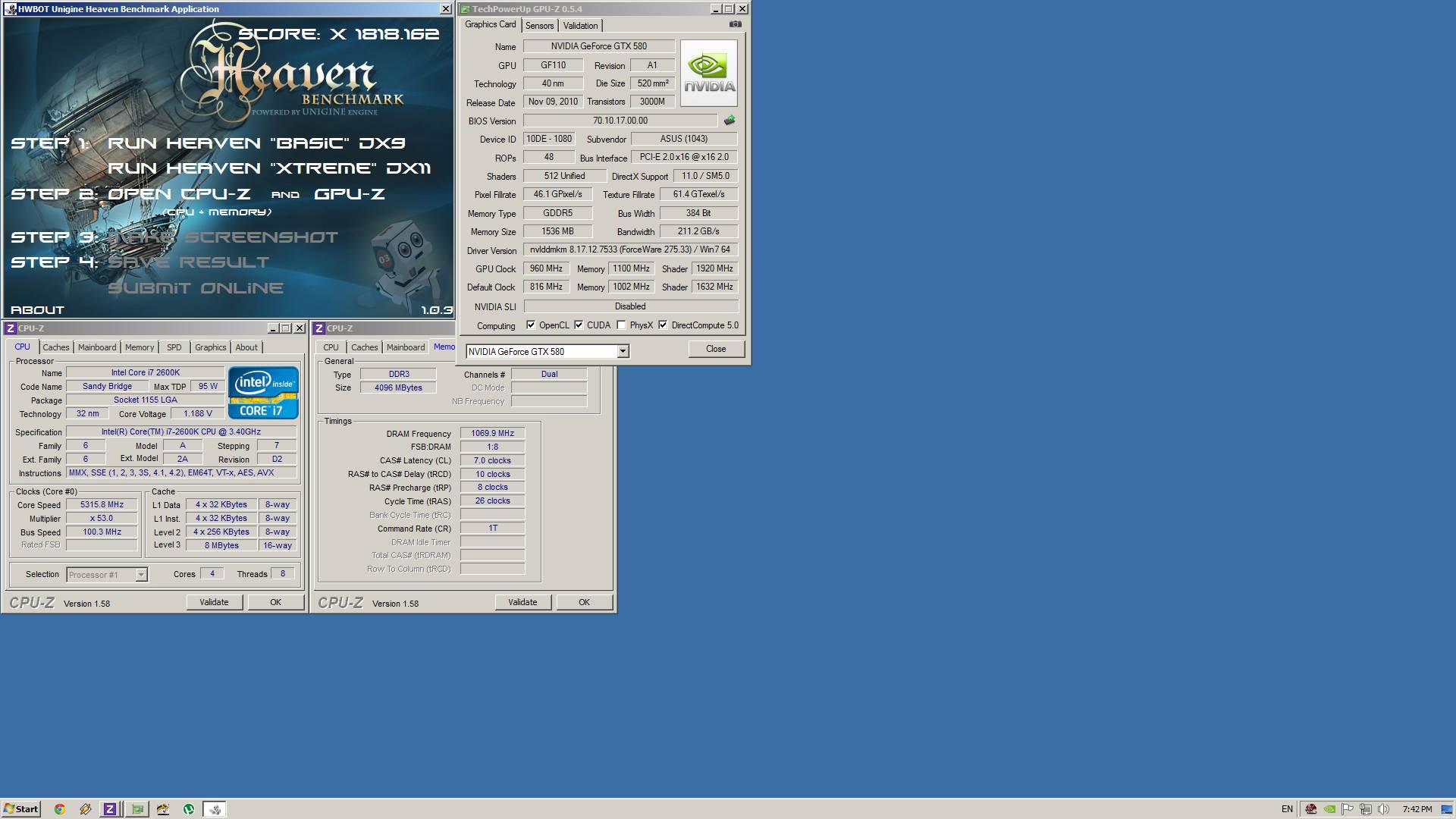
Task: Click Validate in the right CPU-Z window
Action: point(522,602)
